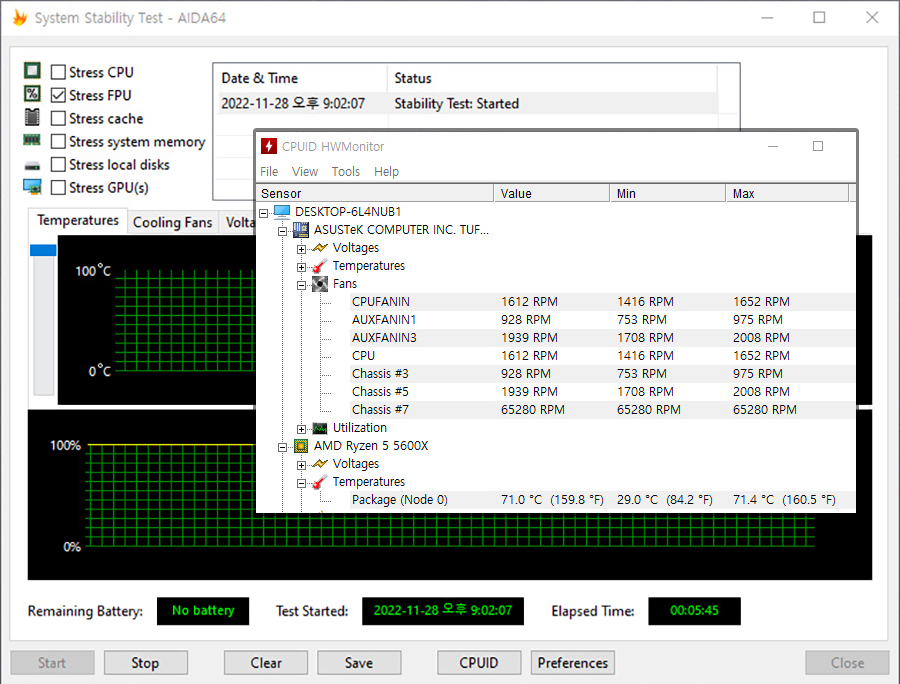Click the thermometer icon under AMD Ryzen node
900x684 pixels.
(x=320, y=482)
